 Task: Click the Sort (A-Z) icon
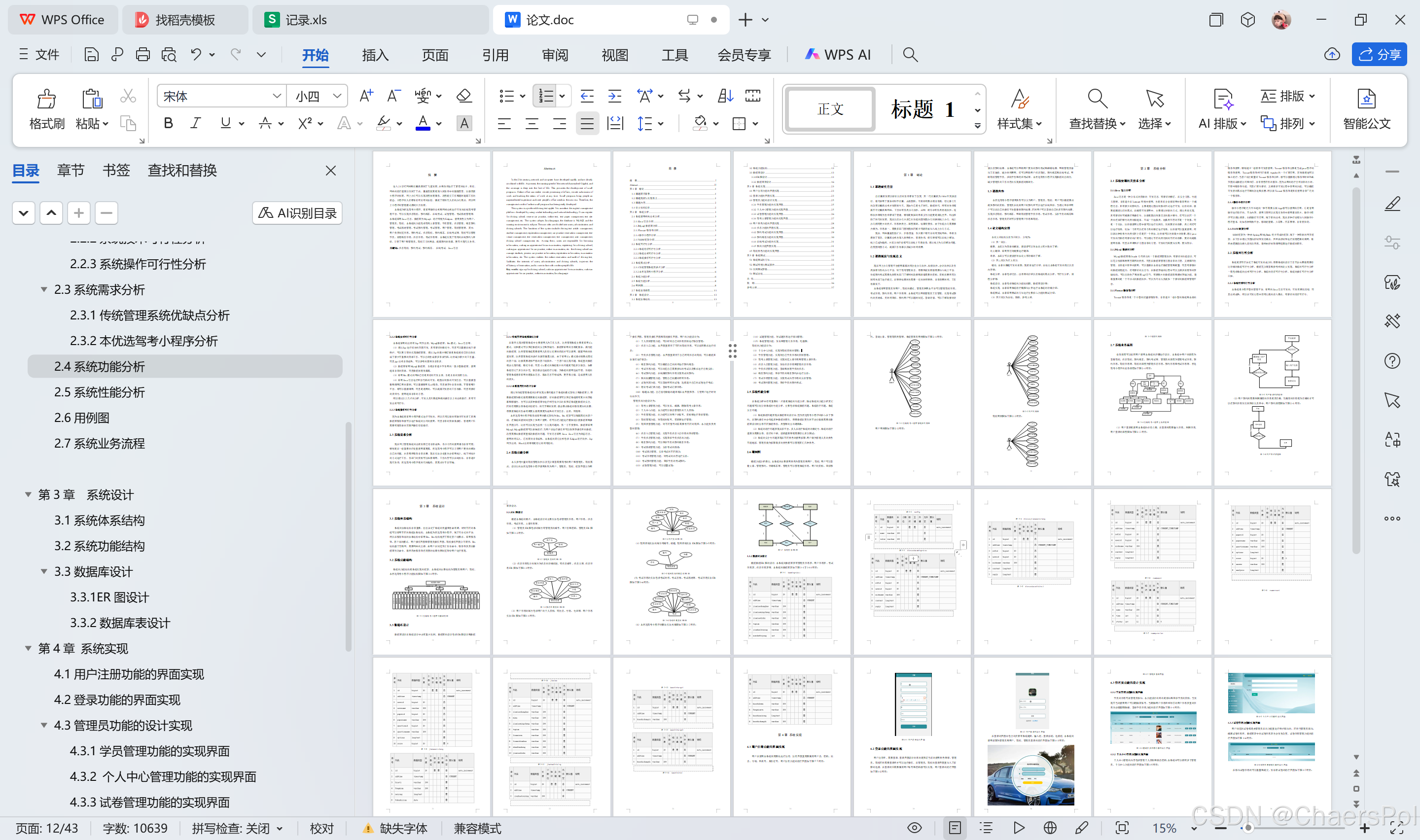tap(725, 96)
